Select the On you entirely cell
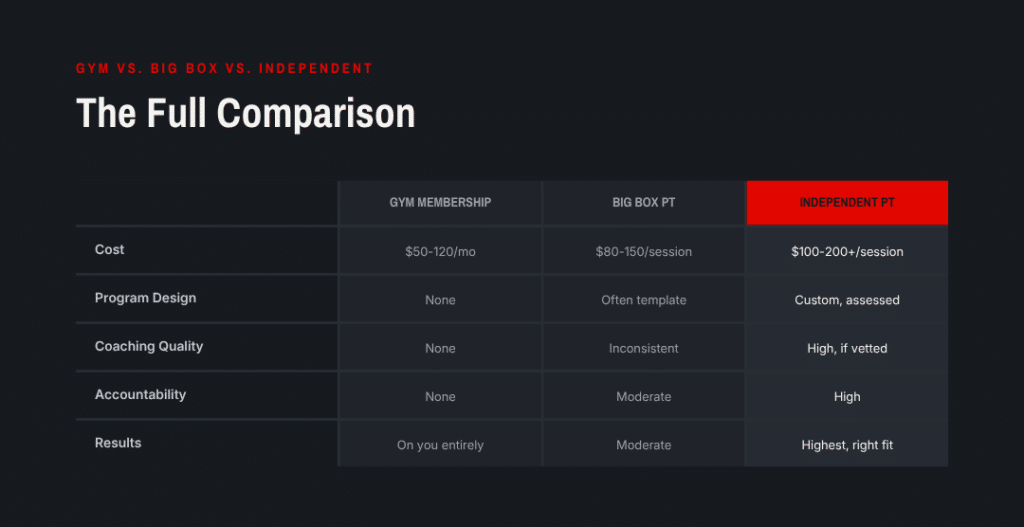 click(x=440, y=445)
